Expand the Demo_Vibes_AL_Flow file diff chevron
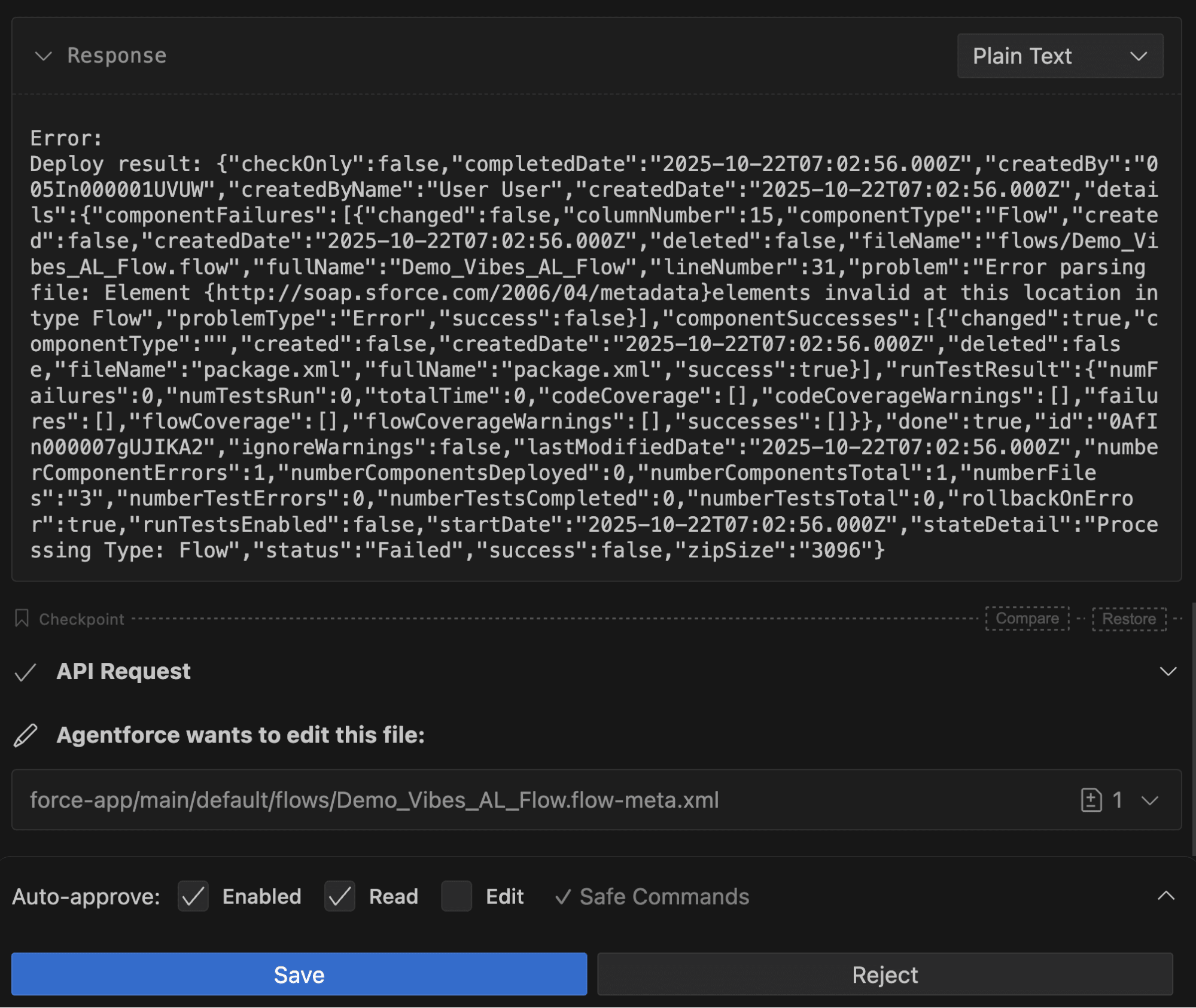This screenshot has height=1008, width=1196. tap(1150, 800)
